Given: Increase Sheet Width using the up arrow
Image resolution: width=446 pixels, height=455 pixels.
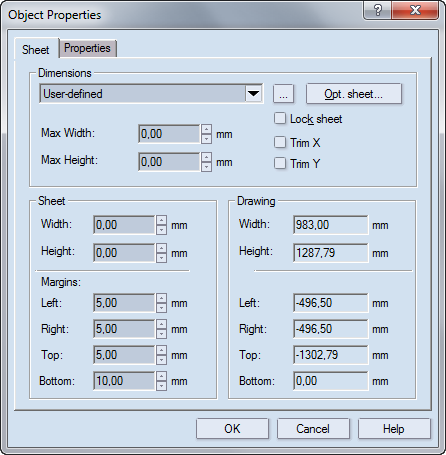Looking at the screenshot, I should pos(162,220).
